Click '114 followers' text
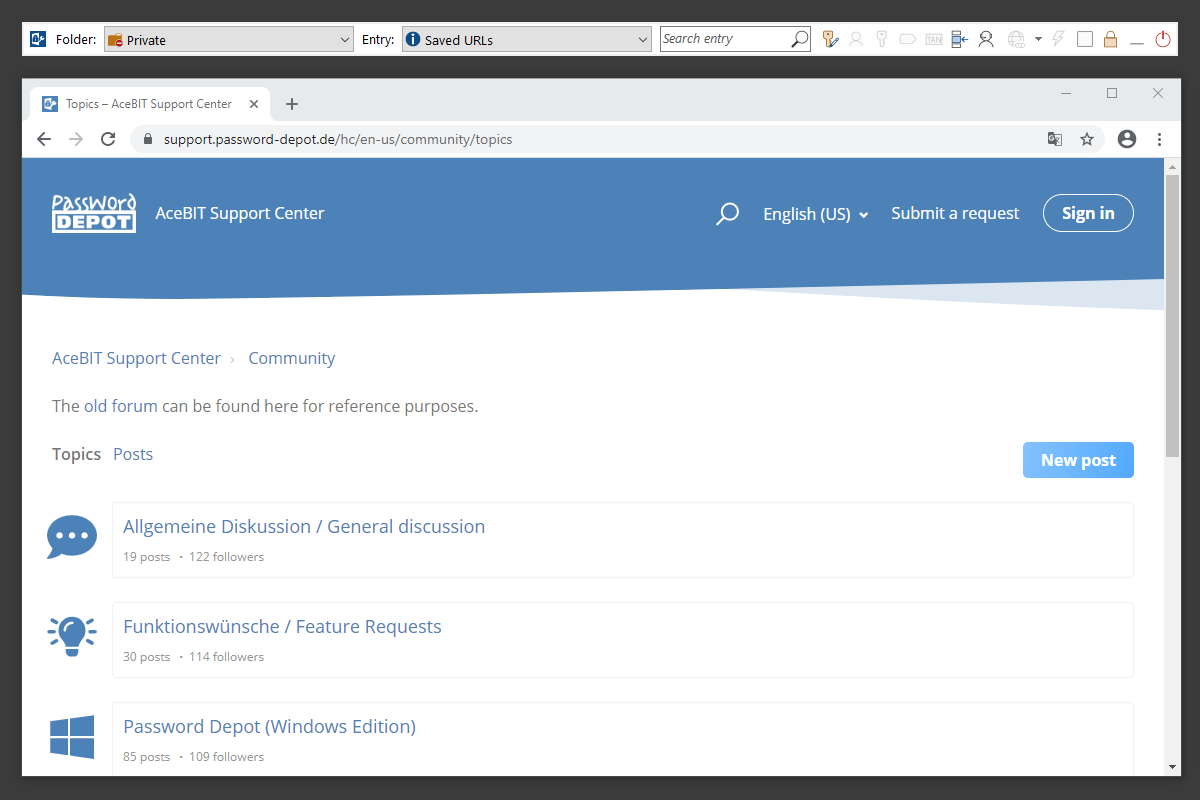Screen dimensions: 1200x800 click(x=226, y=657)
